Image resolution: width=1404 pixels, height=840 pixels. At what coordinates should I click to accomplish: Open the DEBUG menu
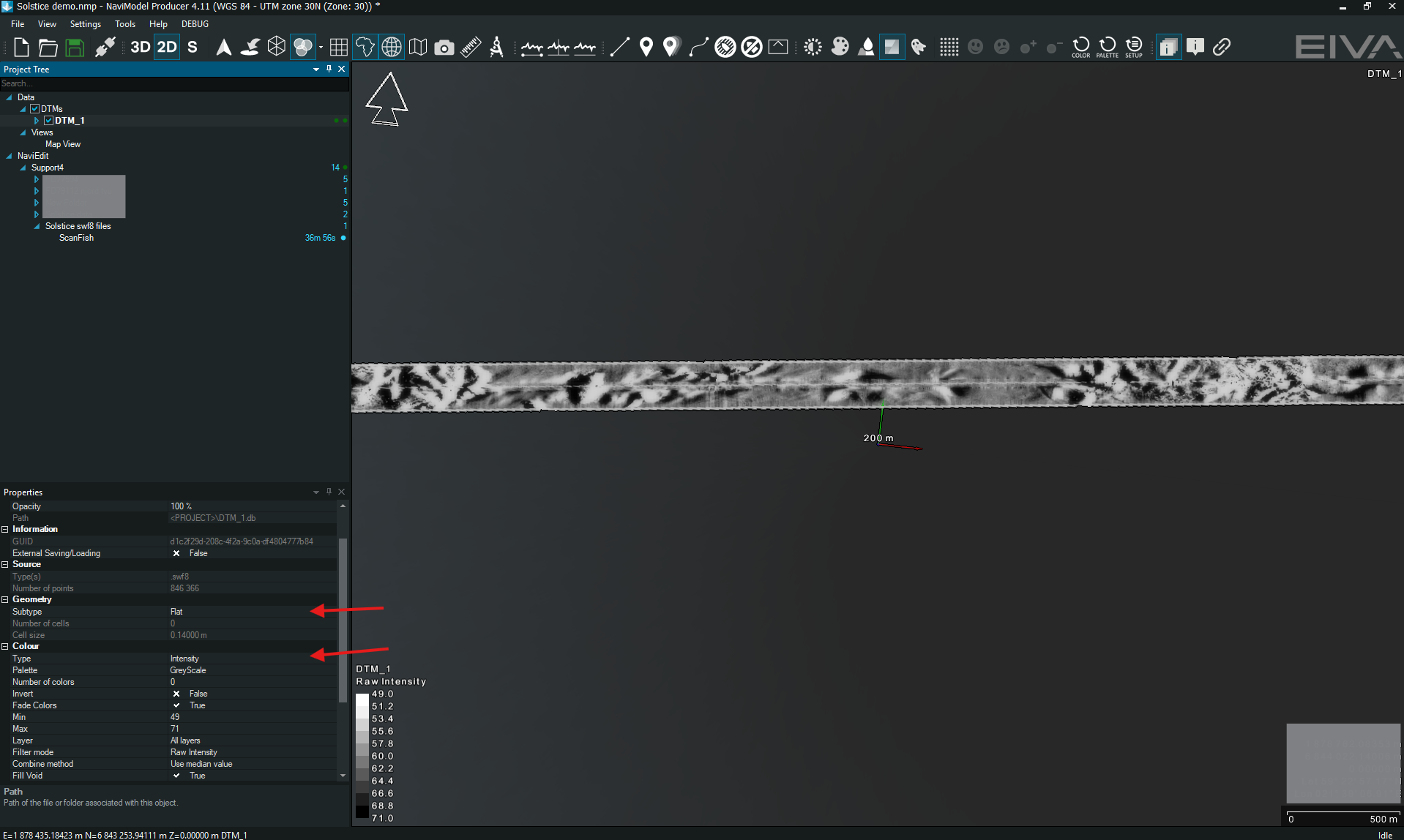[195, 24]
